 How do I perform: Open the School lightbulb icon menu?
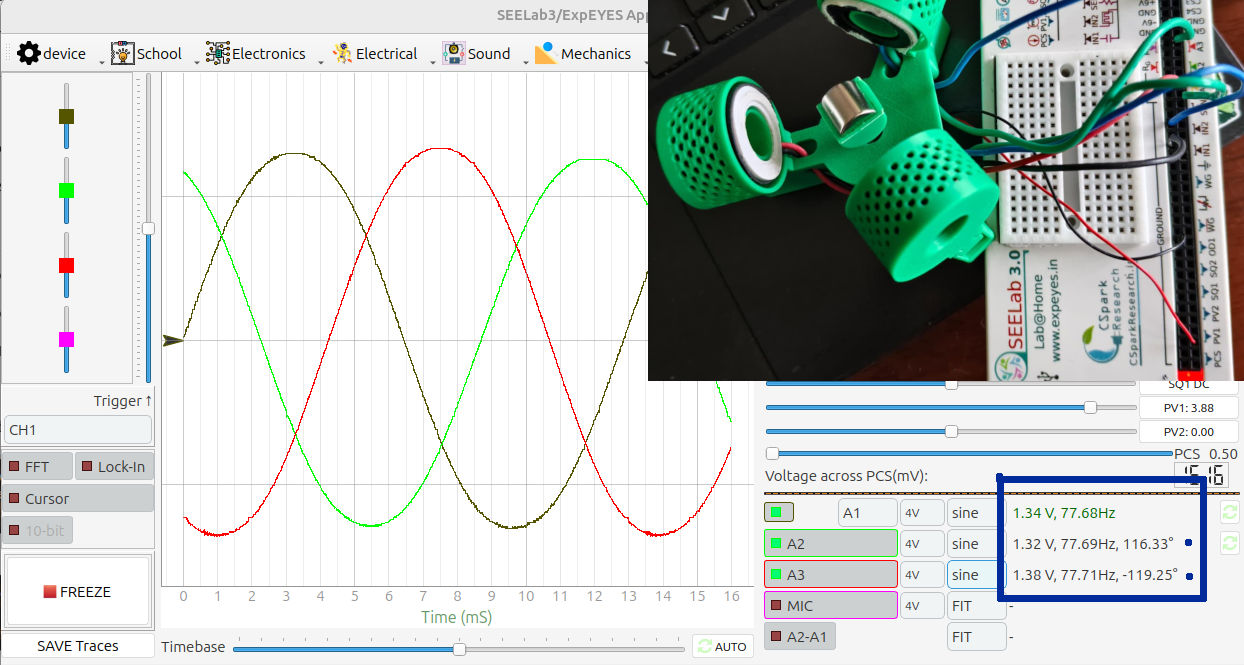[x=123, y=53]
